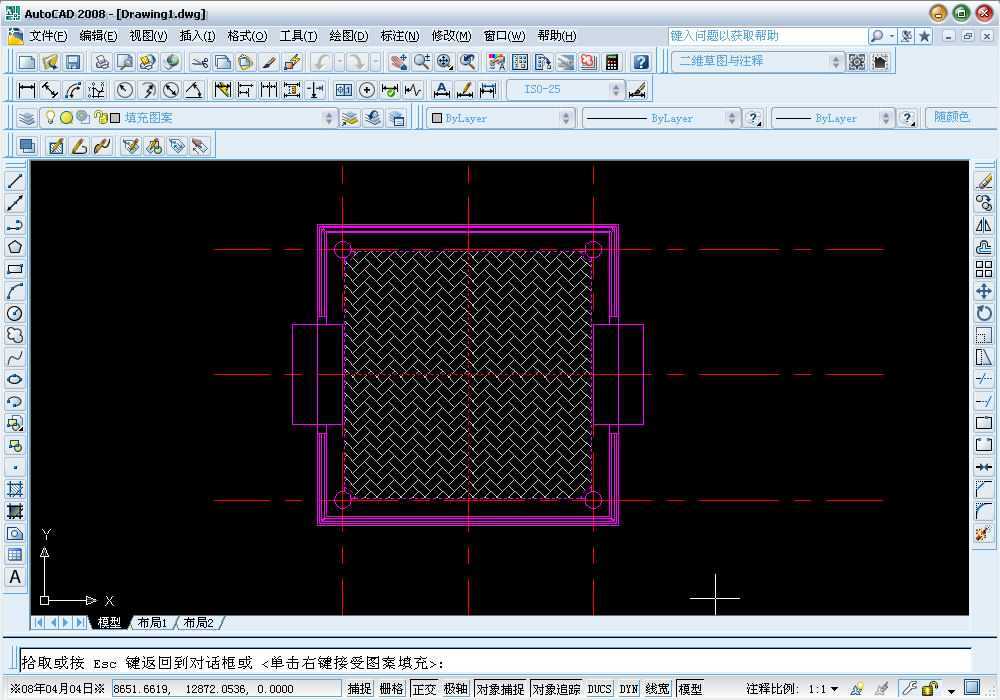The height and width of the screenshot is (700, 1000).
Task: Toggle 对象捕捉 object snap in status bar
Action: 501,689
